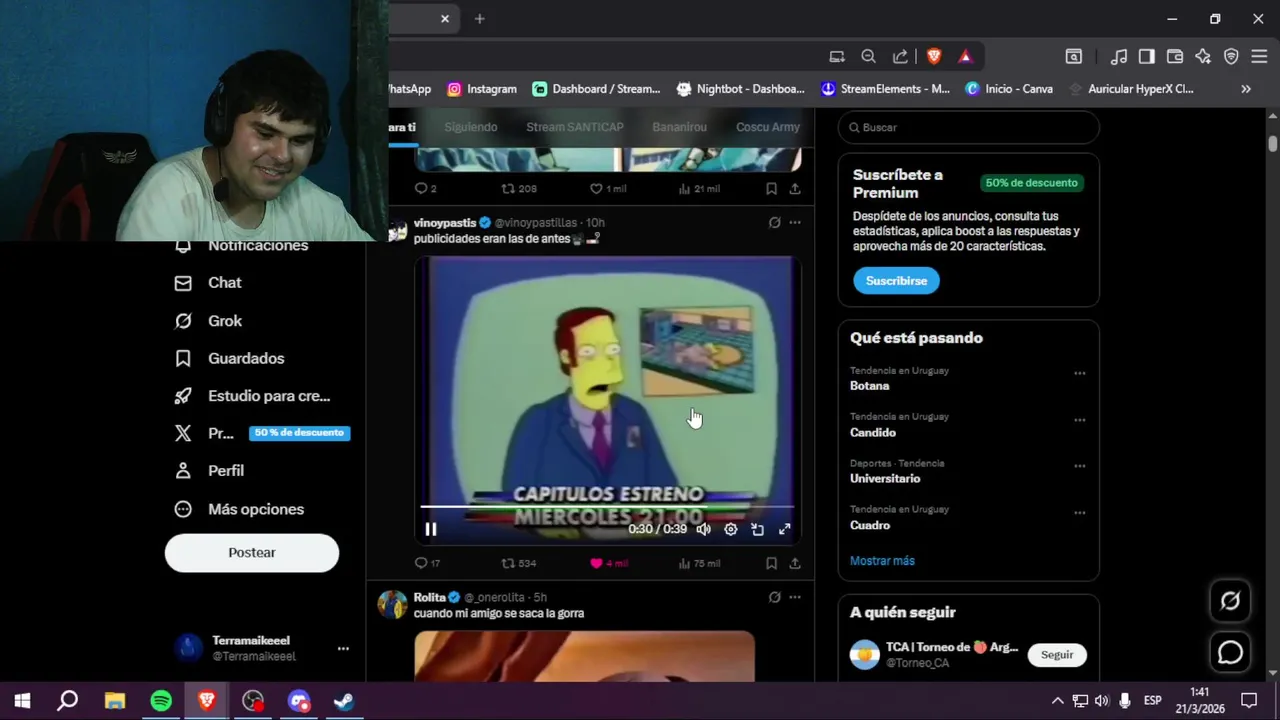Image resolution: width=1280 pixels, height=720 pixels.
Task: Open Brave Rewards triangle icon
Action: (965, 57)
